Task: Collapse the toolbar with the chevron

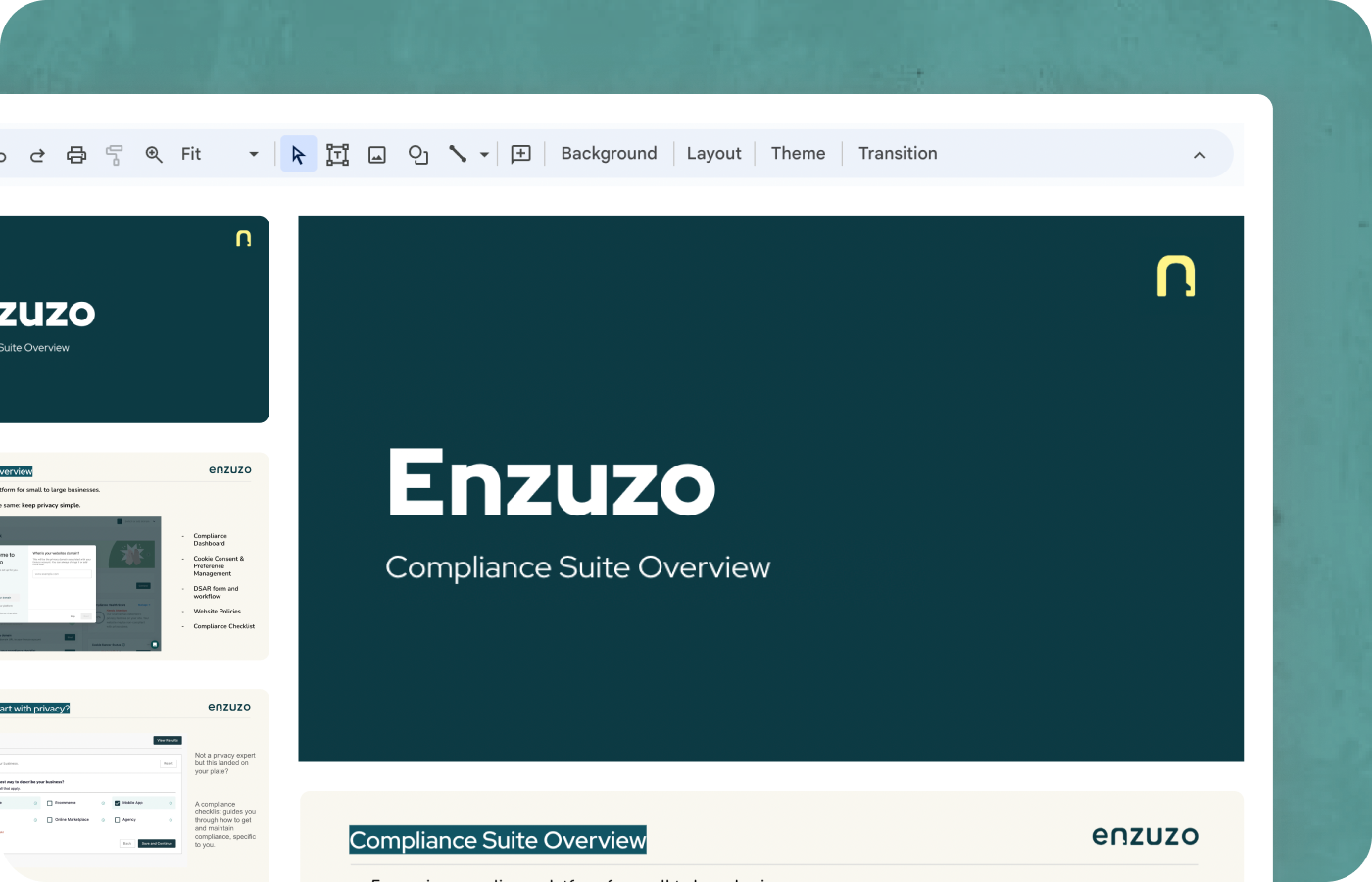Action: coord(1200,155)
